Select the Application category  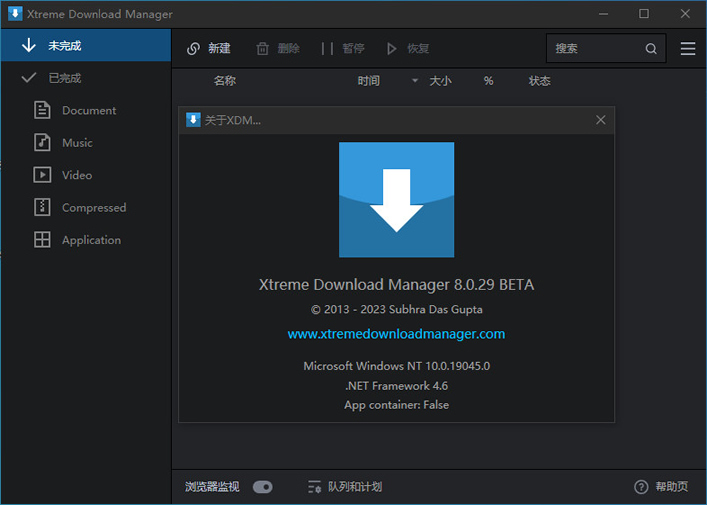click(x=86, y=240)
